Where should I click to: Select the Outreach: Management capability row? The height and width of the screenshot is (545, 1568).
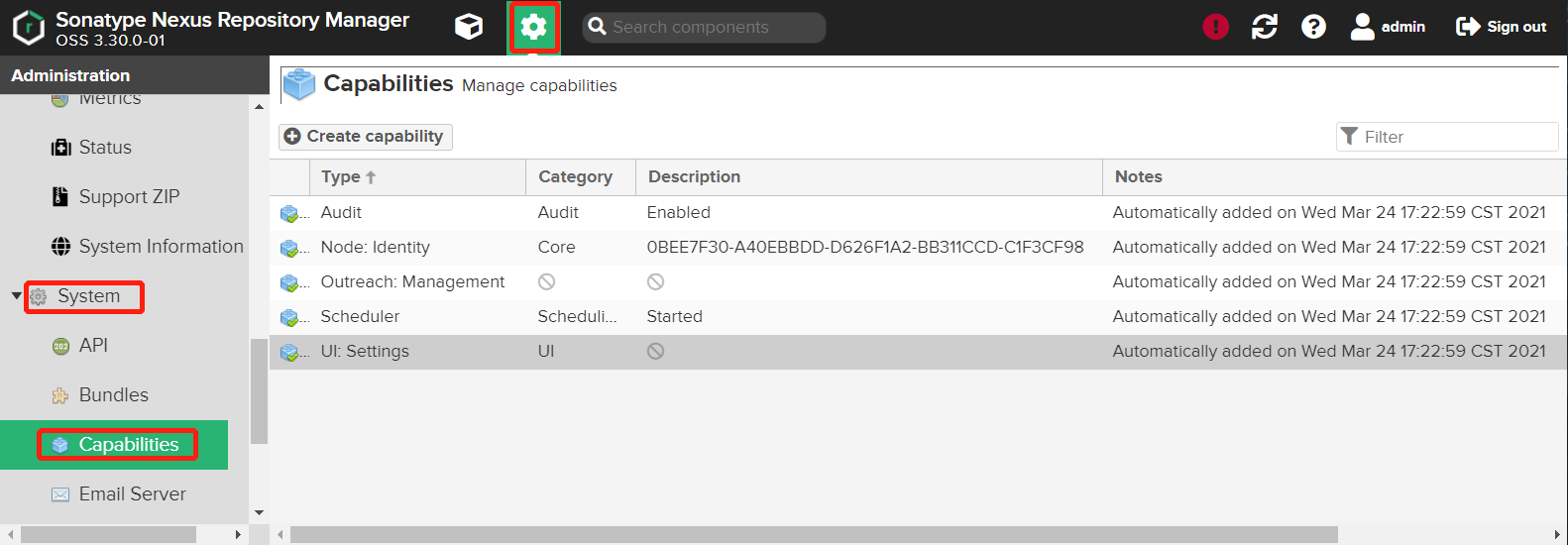(412, 282)
